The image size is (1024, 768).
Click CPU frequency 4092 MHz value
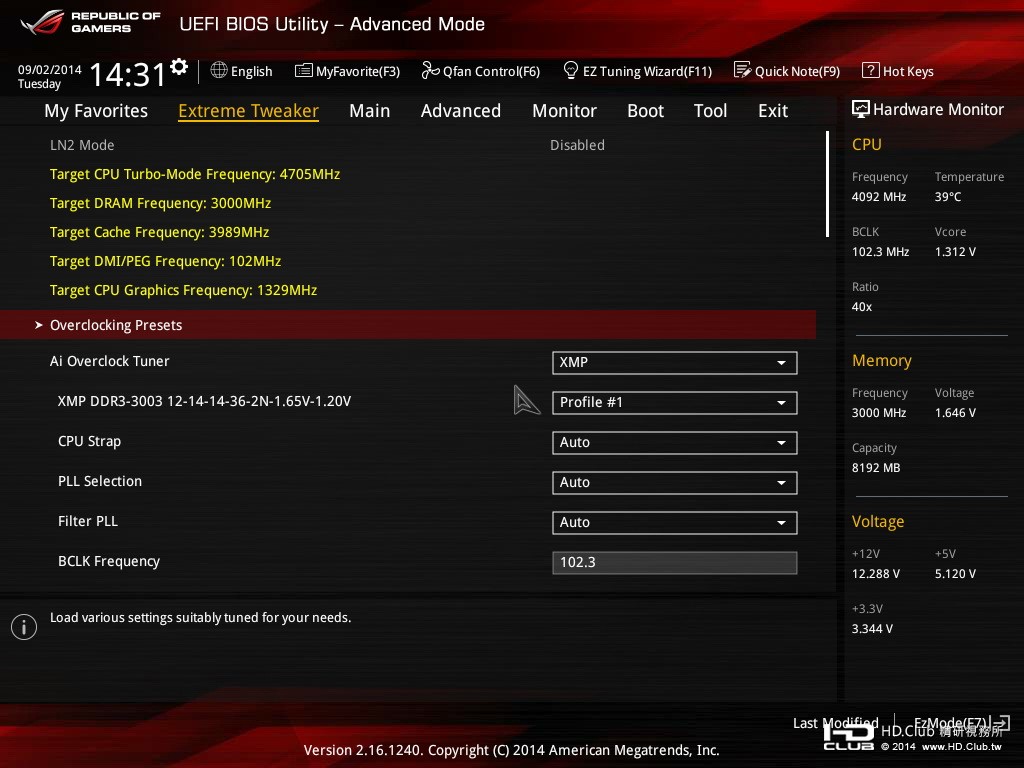(879, 197)
